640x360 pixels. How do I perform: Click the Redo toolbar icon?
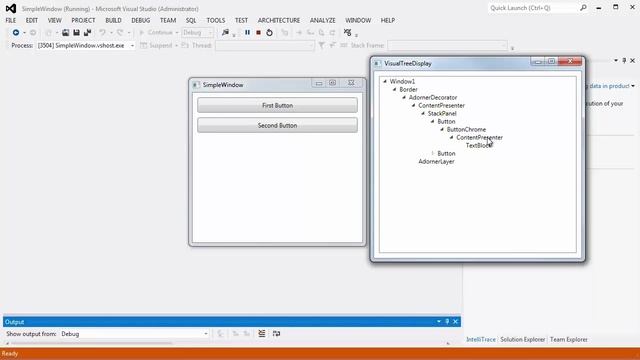pos(120,33)
